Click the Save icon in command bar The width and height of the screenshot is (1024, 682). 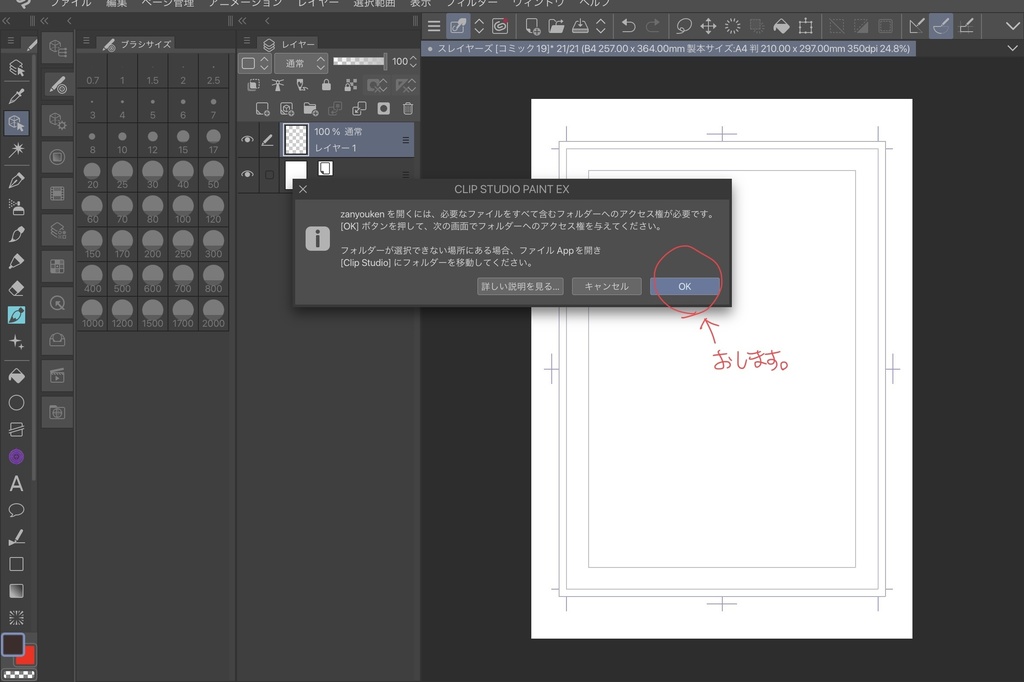click(x=580, y=26)
